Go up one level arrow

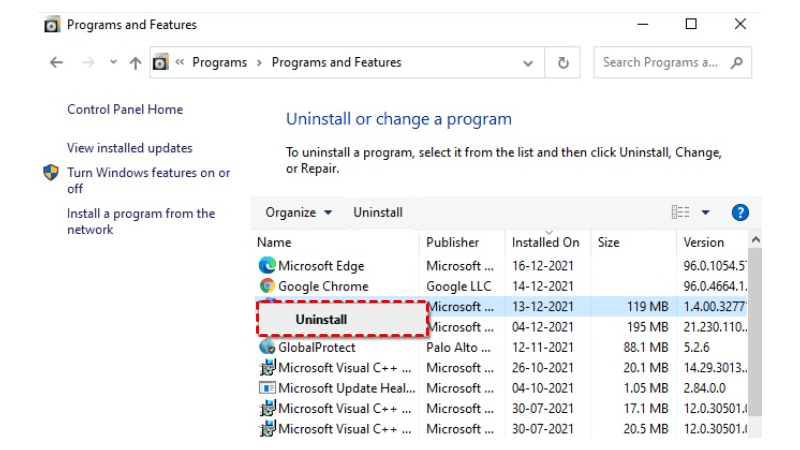point(135,63)
